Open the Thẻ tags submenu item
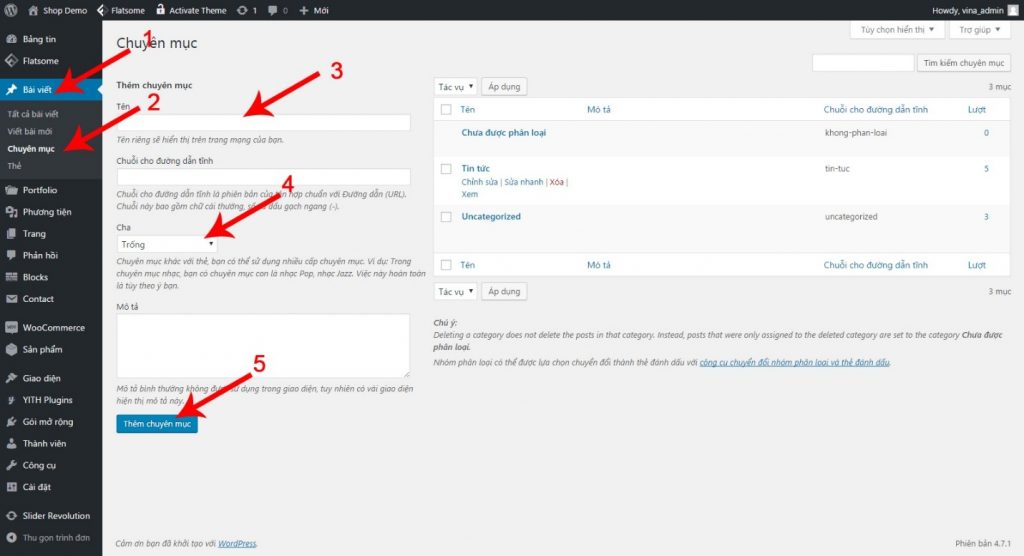1024x556 pixels. coord(14,166)
